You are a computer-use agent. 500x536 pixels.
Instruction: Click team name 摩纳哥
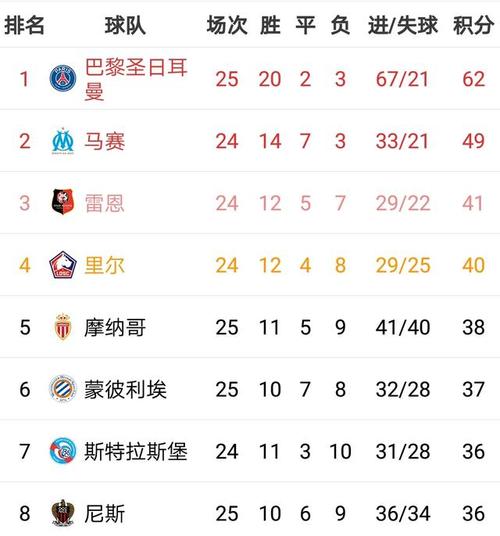tap(115, 327)
